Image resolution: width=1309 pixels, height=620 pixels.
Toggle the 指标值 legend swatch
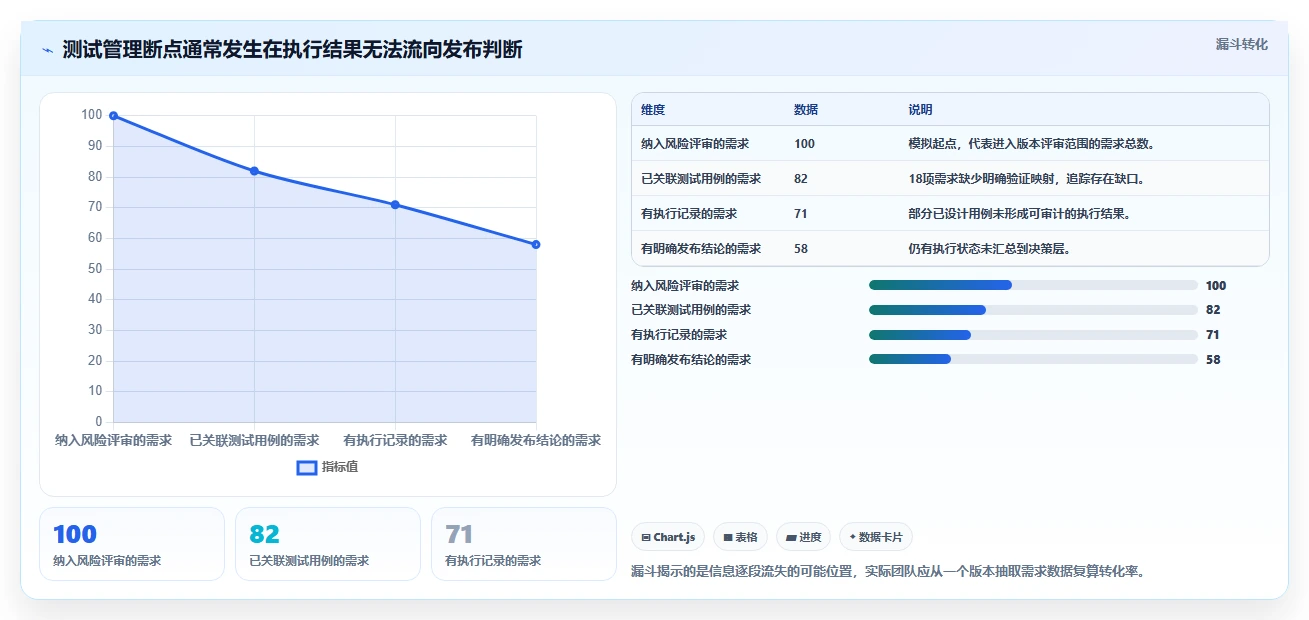point(307,467)
